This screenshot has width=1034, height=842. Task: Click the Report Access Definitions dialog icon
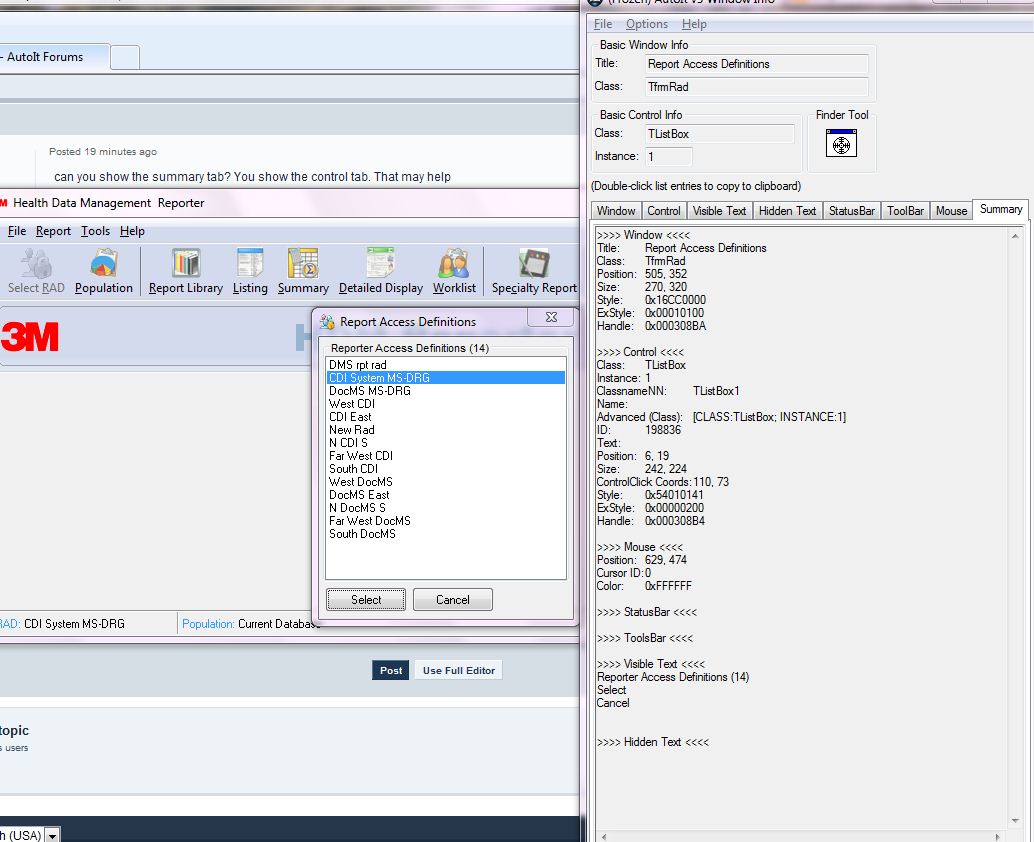click(327, 322)
